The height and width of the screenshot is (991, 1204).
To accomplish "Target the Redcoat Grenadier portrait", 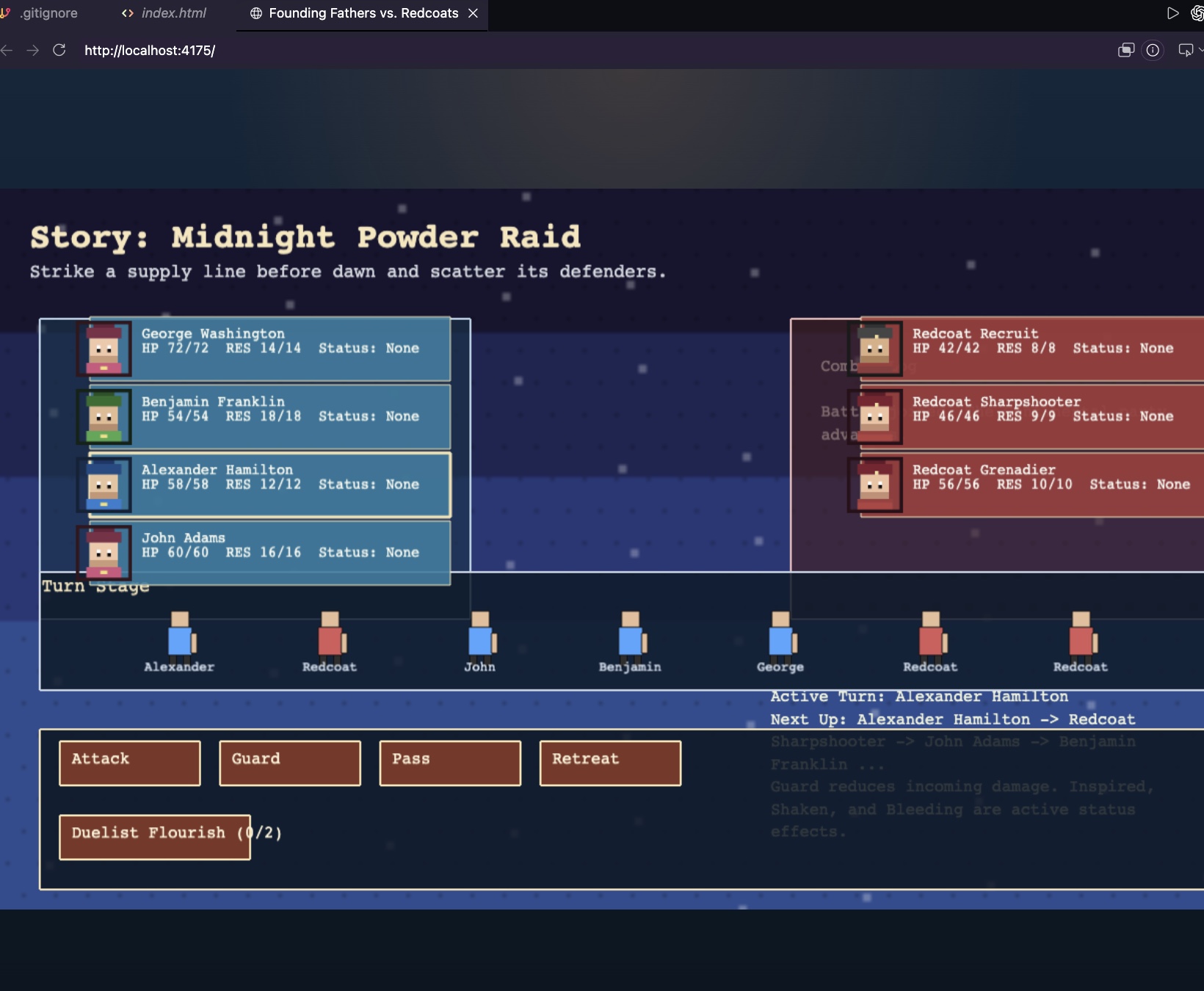I will [875, 485].
